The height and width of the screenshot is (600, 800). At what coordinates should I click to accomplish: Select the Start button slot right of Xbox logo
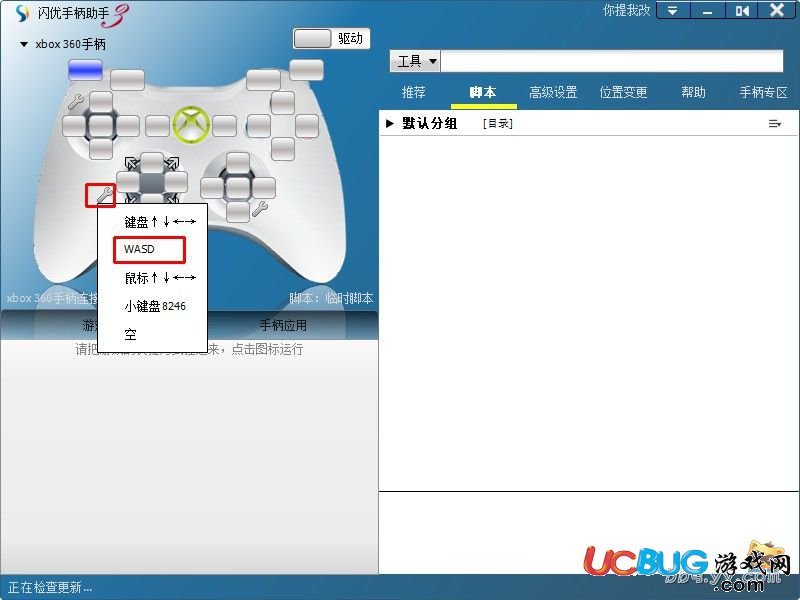click(224, 126)
